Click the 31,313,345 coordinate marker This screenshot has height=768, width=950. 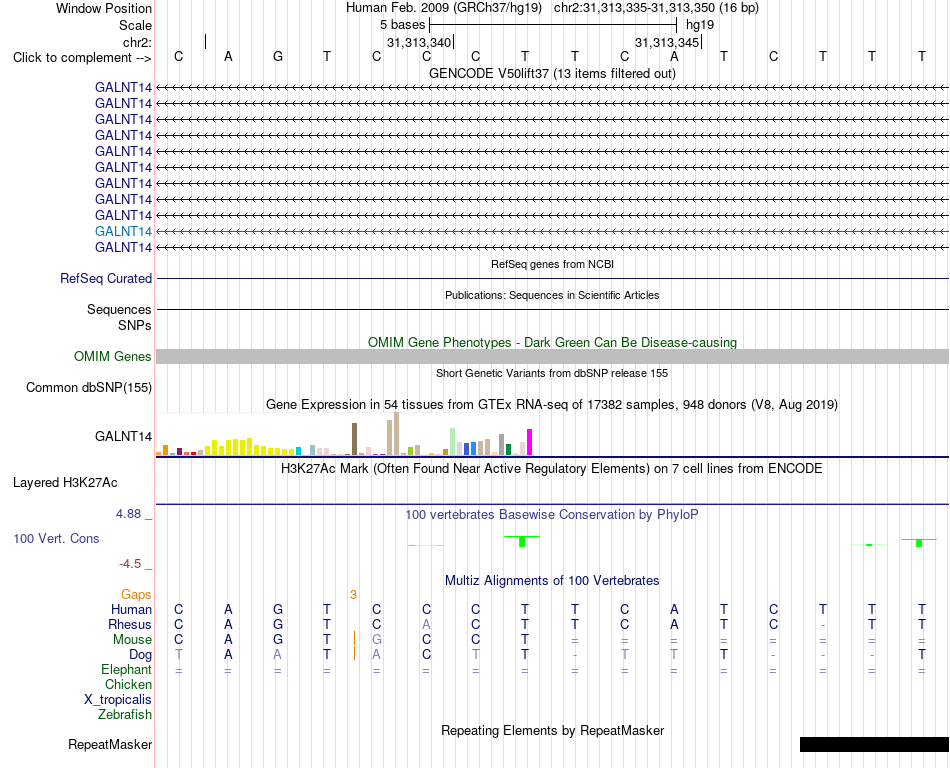tap(668, 42)
